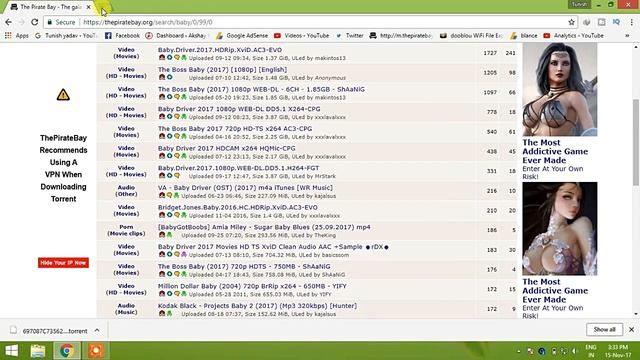
Task: Open The Boss Baby (2017) [1080p] [English] link
Action: point(222,69)
